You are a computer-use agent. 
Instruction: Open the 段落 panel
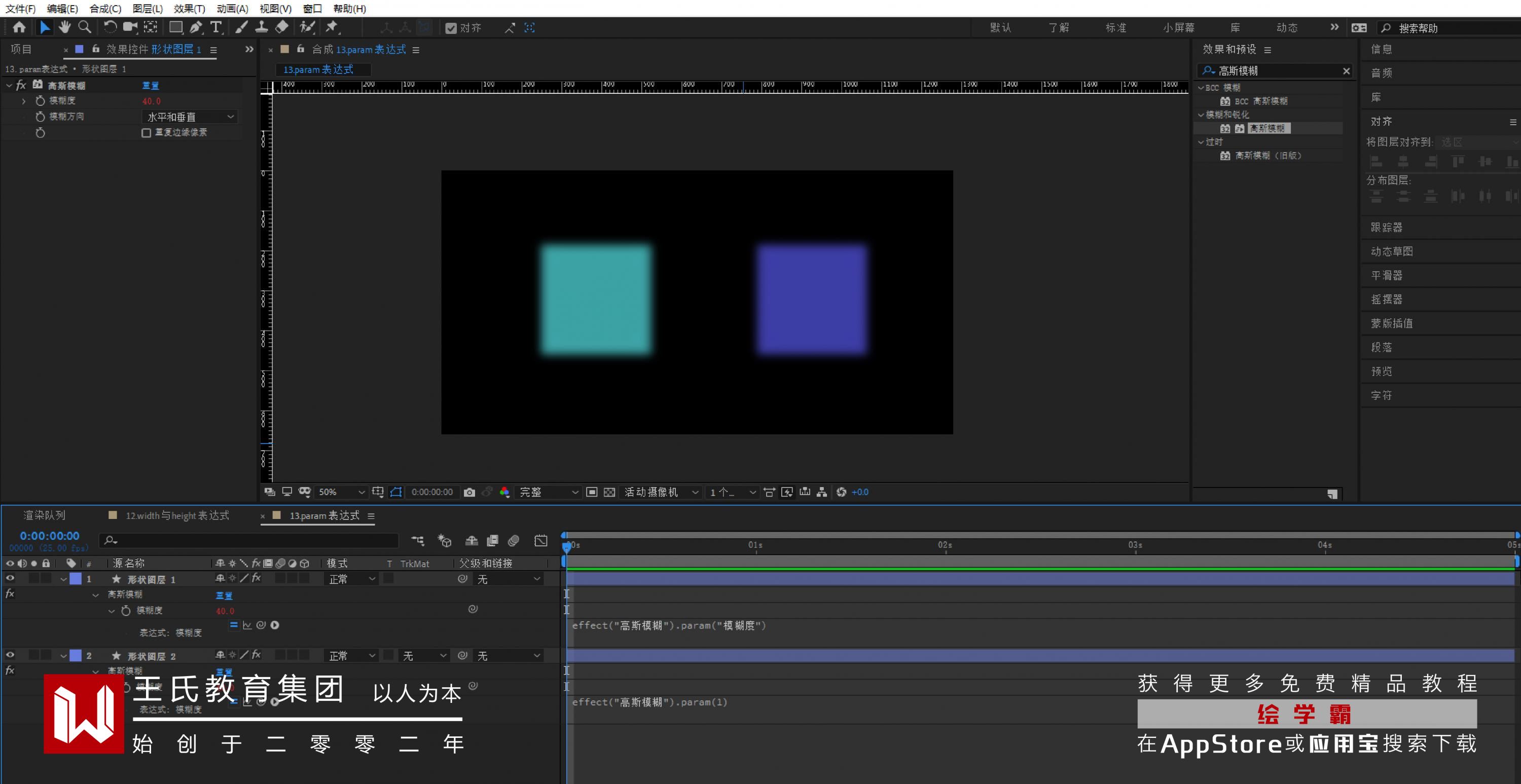point(1382,347)
